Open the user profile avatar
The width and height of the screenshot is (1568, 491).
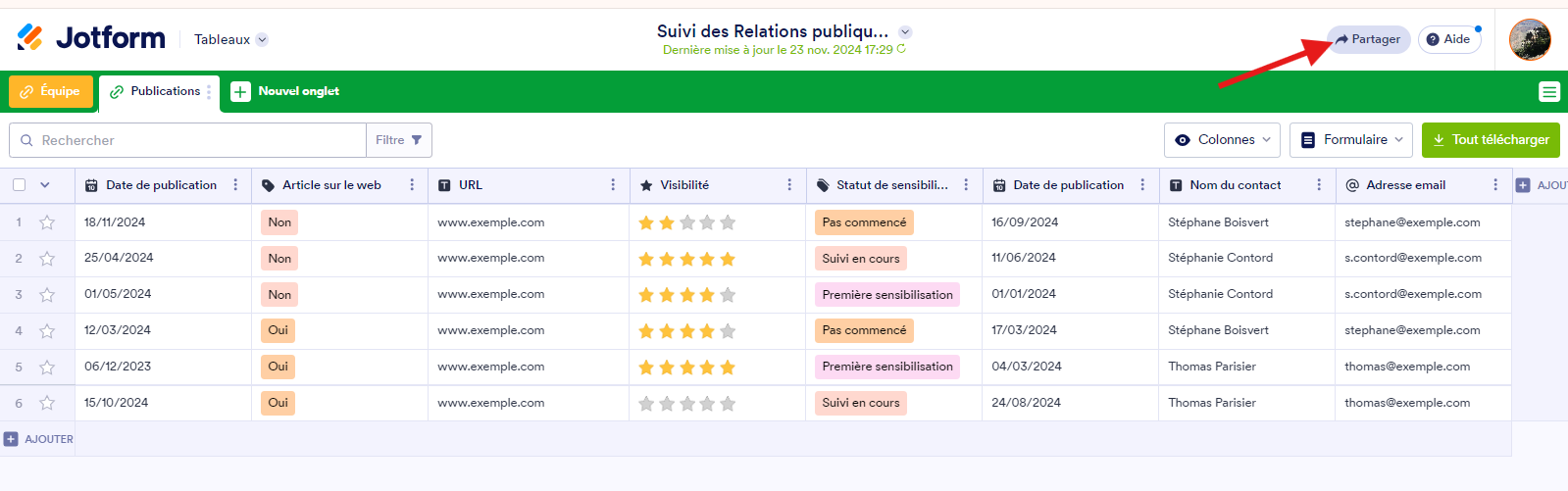coord(1530,39)
